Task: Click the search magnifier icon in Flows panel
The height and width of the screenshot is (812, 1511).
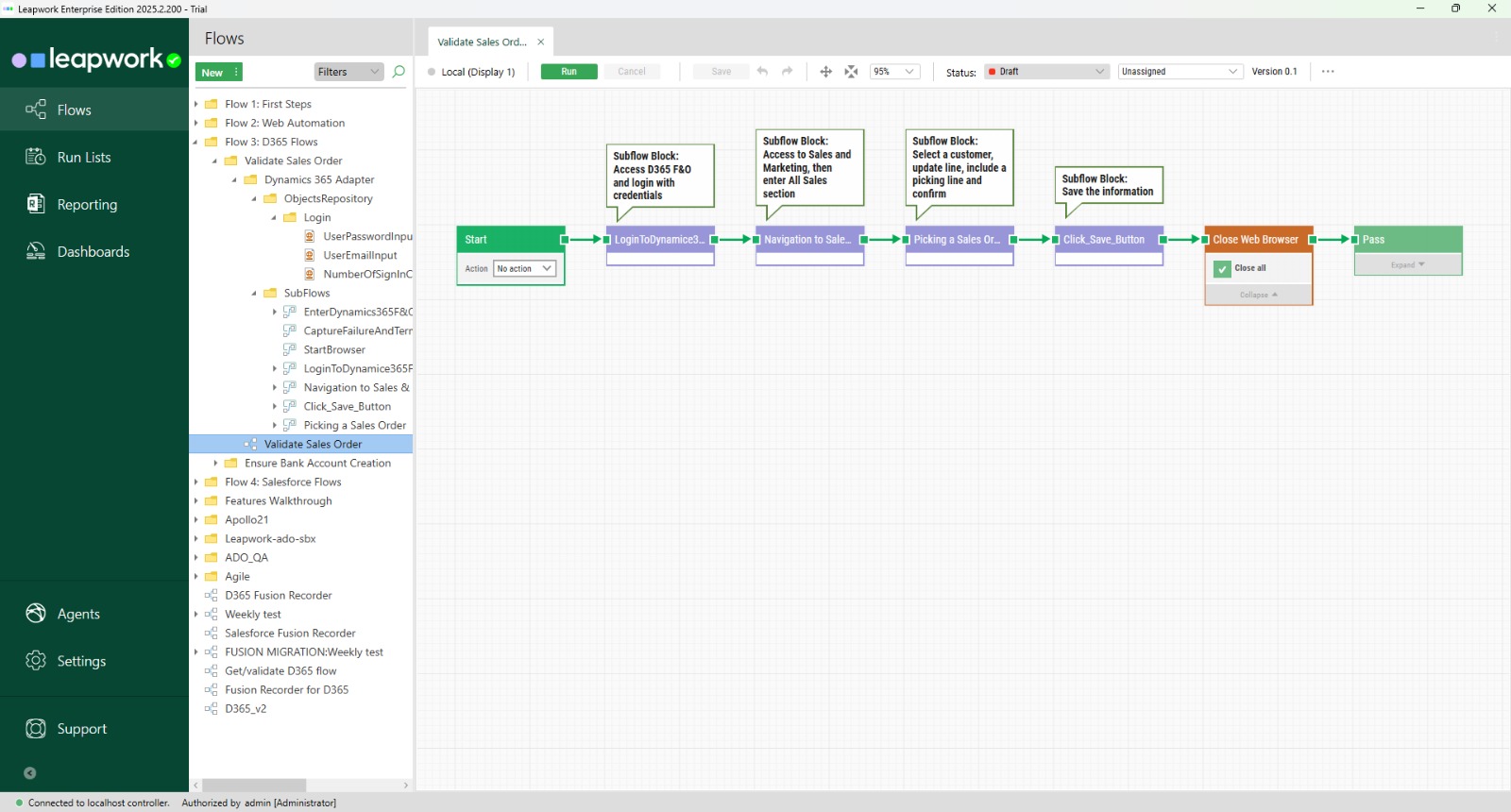Action: click(399, 72)
